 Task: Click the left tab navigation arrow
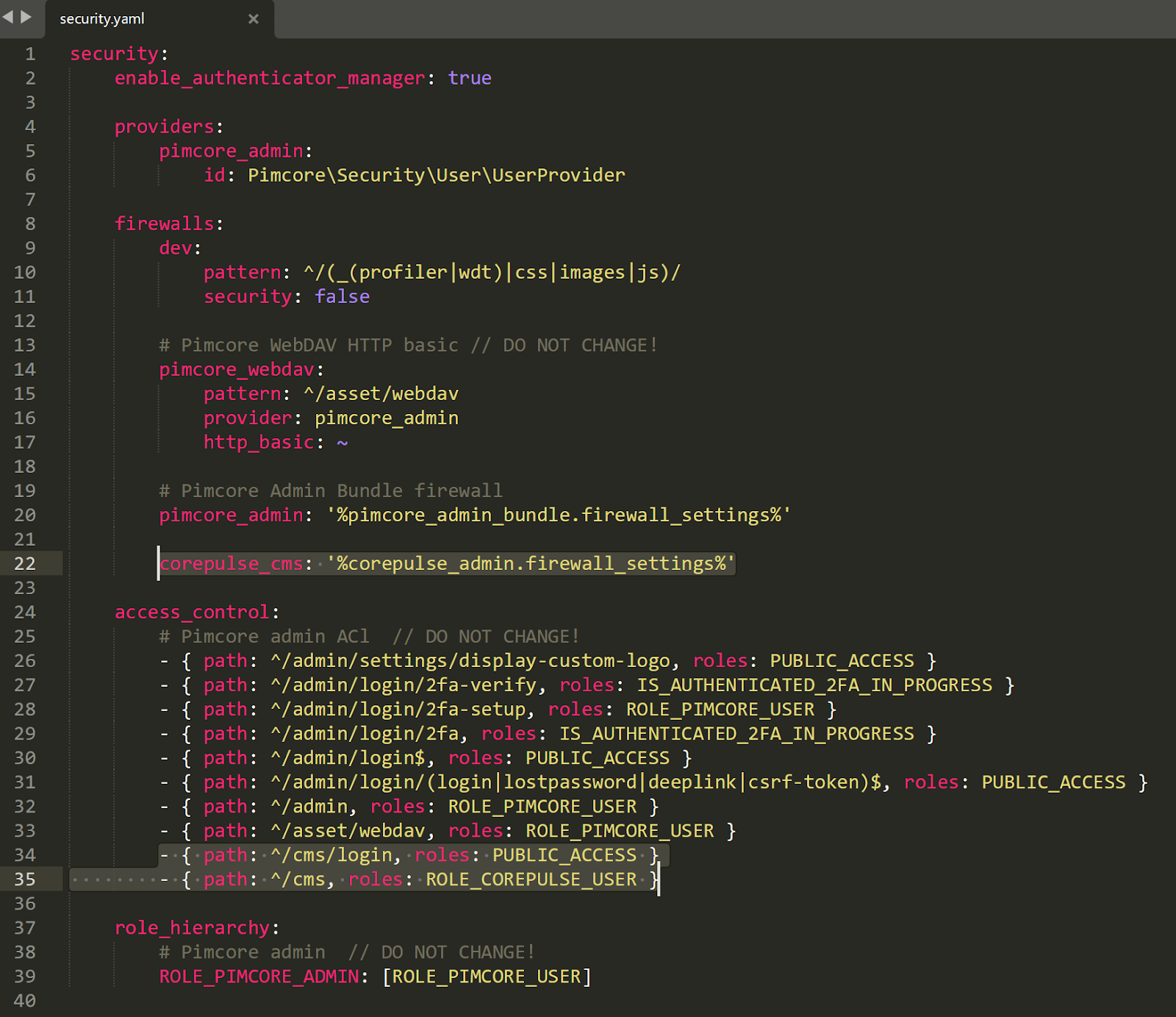[7, 18]
